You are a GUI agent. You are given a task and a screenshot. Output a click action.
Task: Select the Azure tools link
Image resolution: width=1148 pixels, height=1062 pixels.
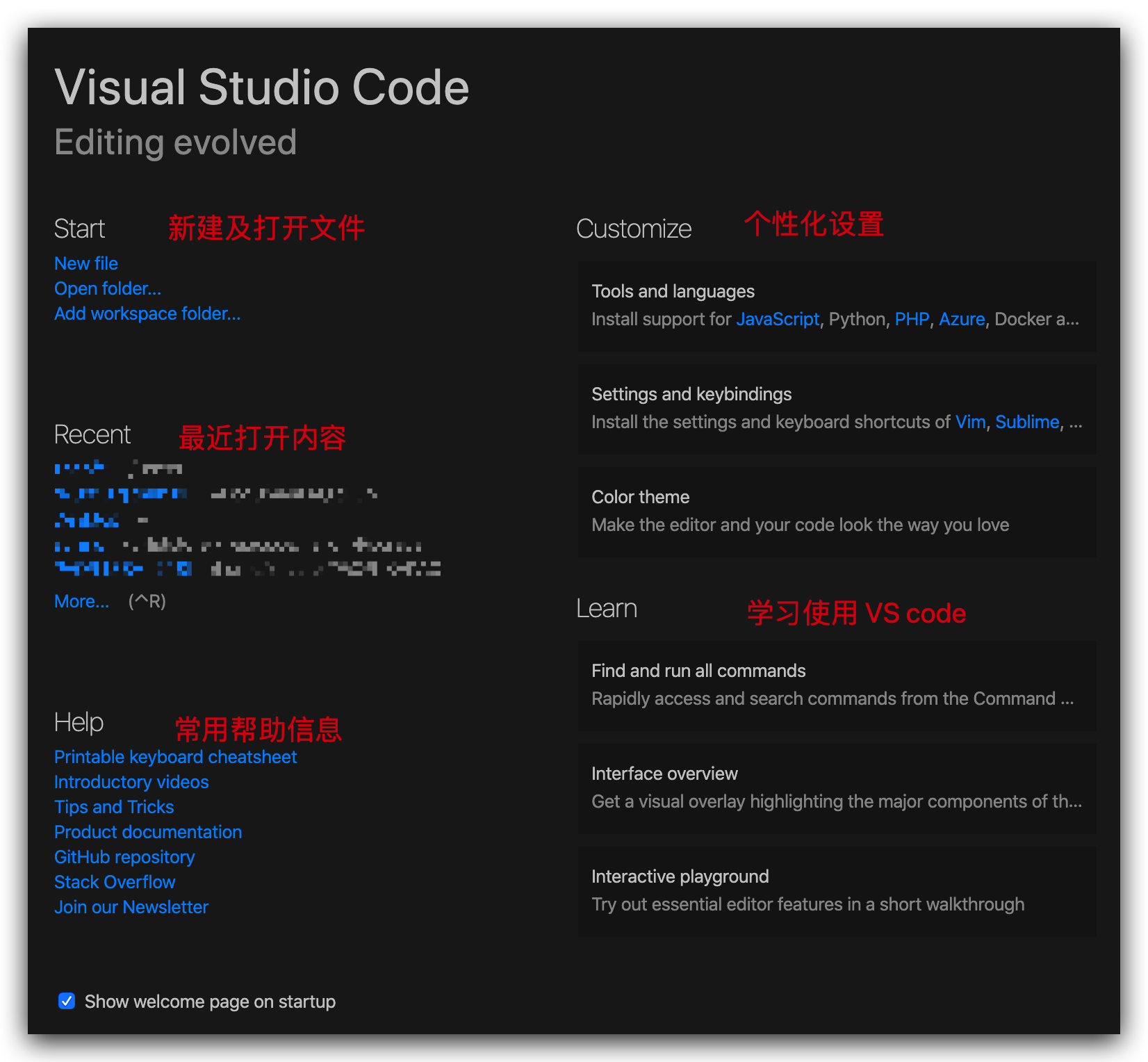(x=961, y=319)
